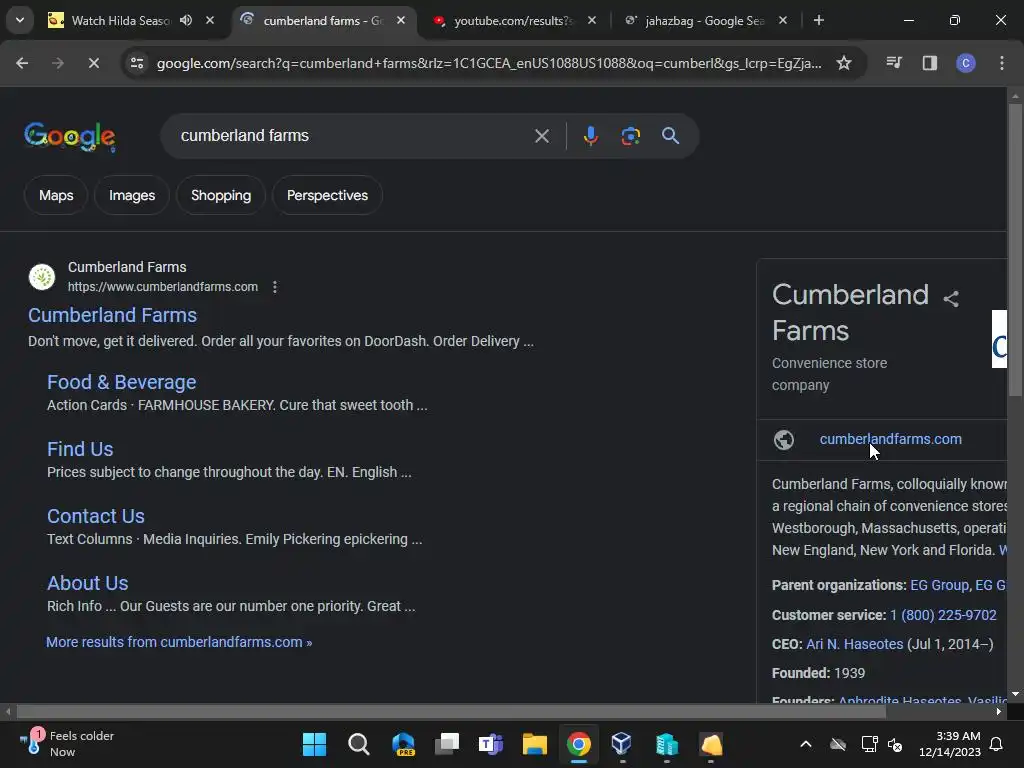Open Windows taskbar Search
This screenshot has height=768, width=1024.
359,744
